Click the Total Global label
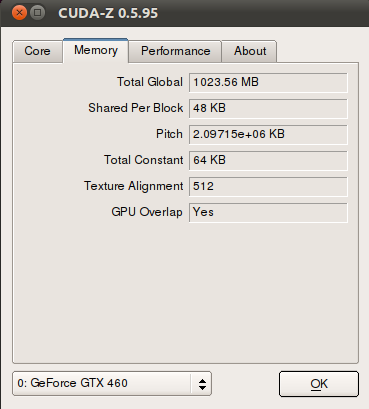369x409 pixels. pyautogui.click(x=150, y=82)
